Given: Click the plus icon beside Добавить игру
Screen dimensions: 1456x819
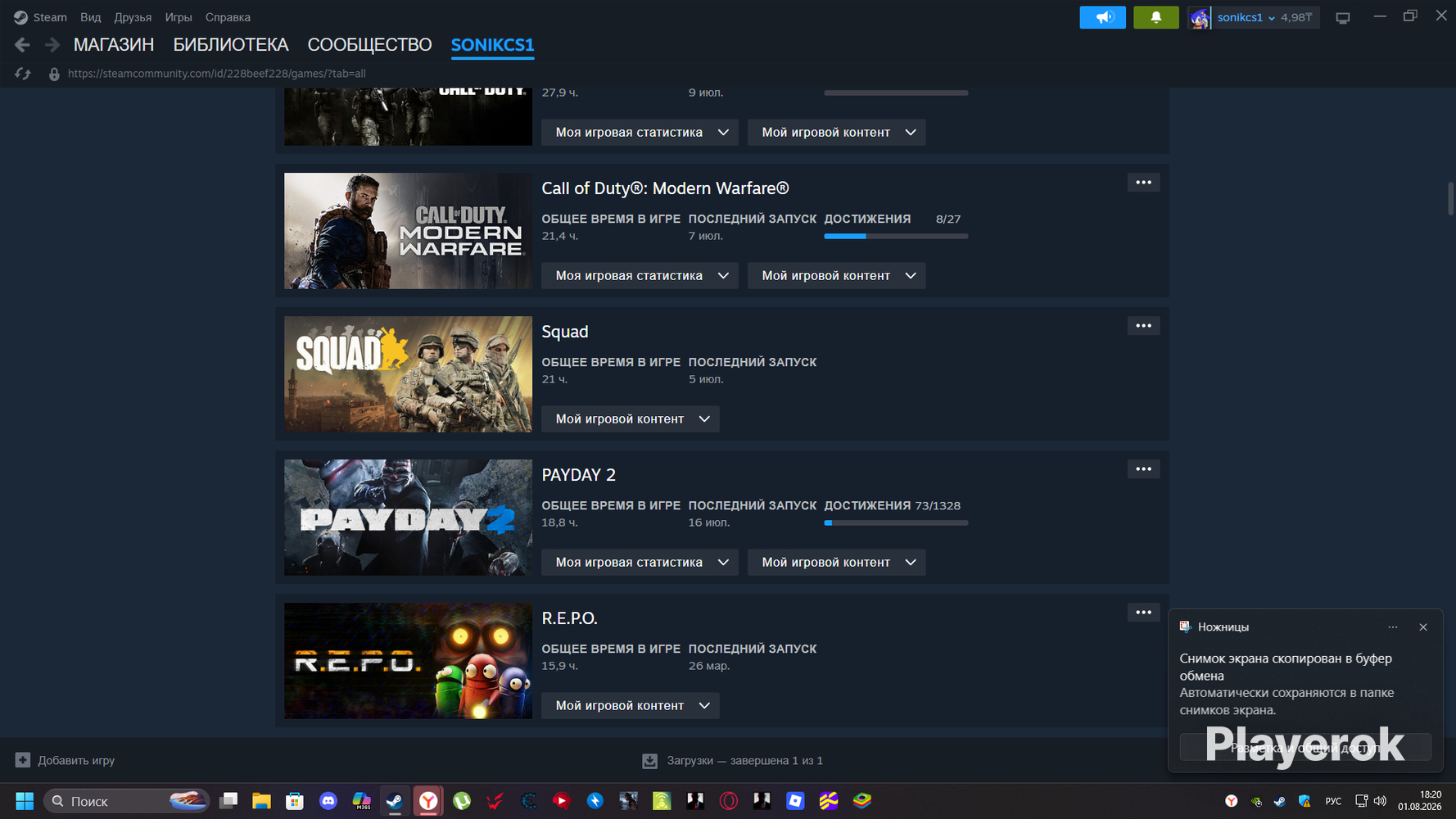Looking at the screenshot, I should click(x=23, y=760).
